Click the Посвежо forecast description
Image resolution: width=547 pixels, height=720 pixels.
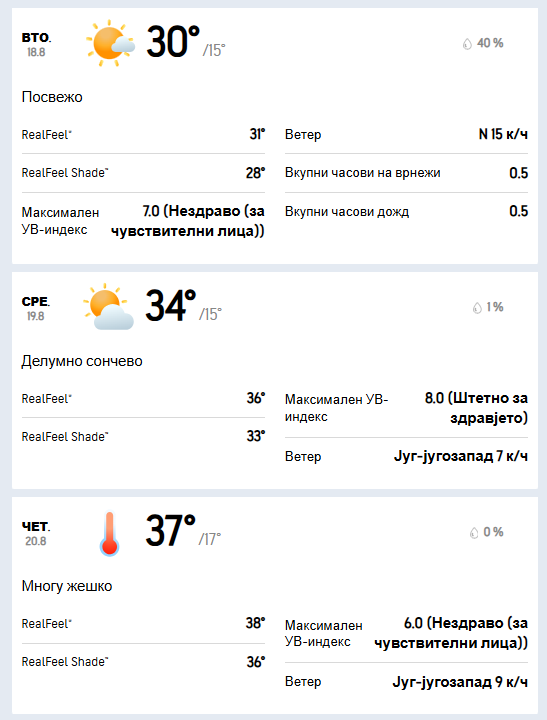click(52, 97)
